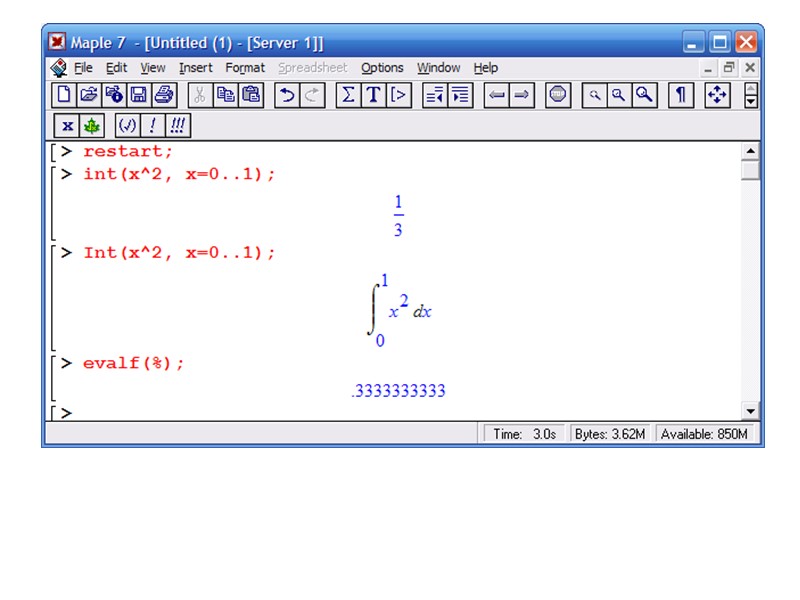Screen dimensions: 800x600
Task: Set the largest zoom magnifier
Action: coord(644,95)
